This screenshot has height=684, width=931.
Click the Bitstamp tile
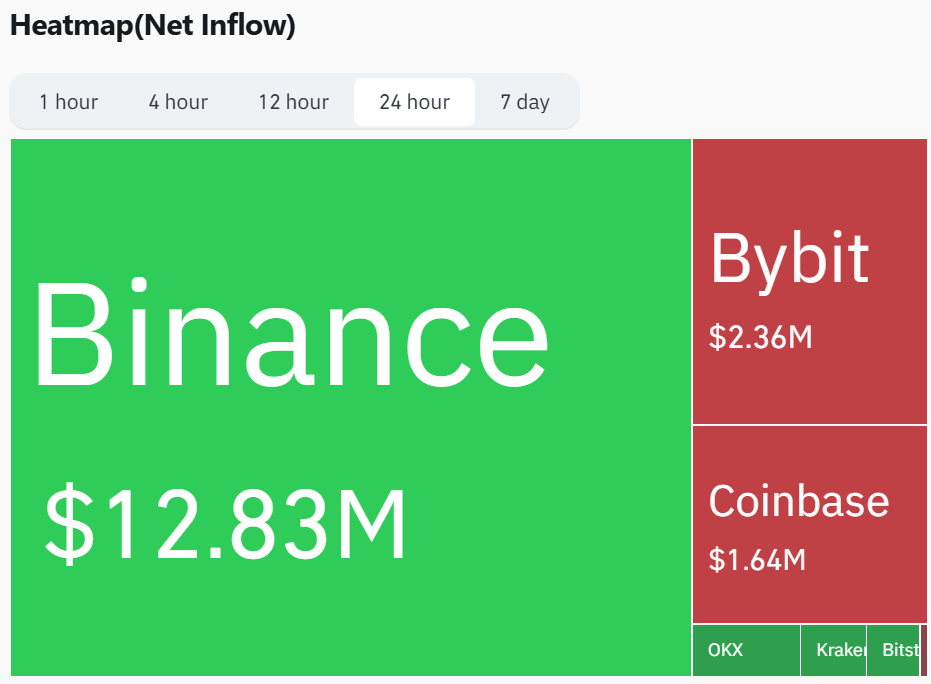893,650
